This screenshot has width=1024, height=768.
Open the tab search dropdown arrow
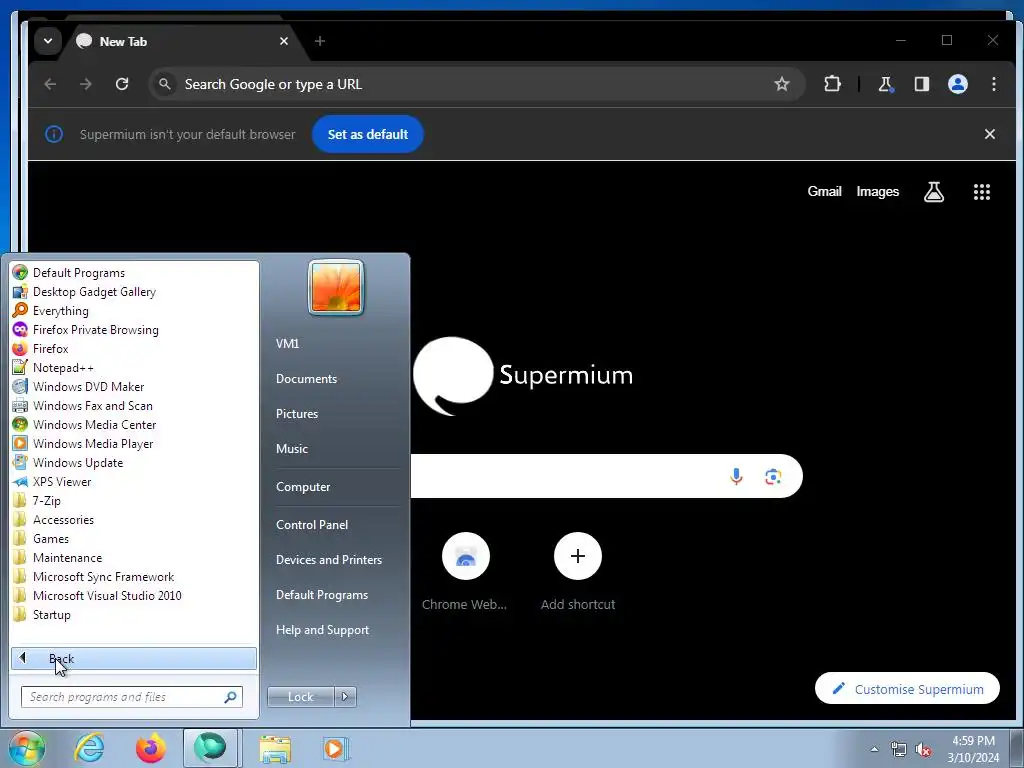[x=48, y=41]
